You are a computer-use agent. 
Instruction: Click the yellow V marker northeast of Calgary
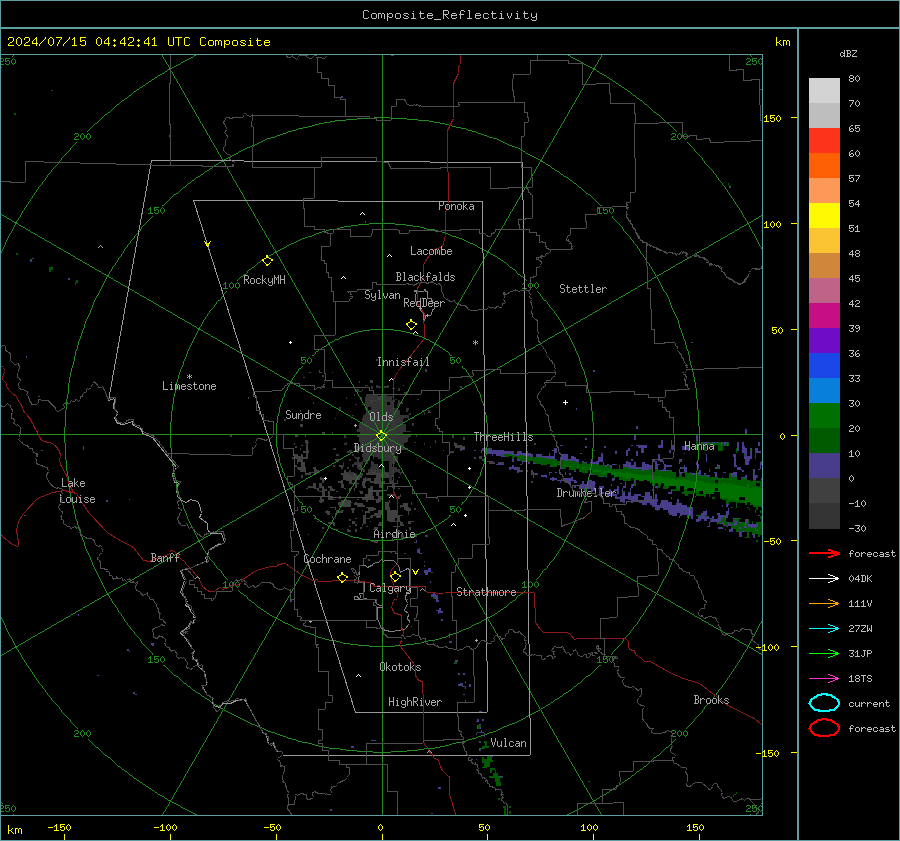tap(415, 572)
